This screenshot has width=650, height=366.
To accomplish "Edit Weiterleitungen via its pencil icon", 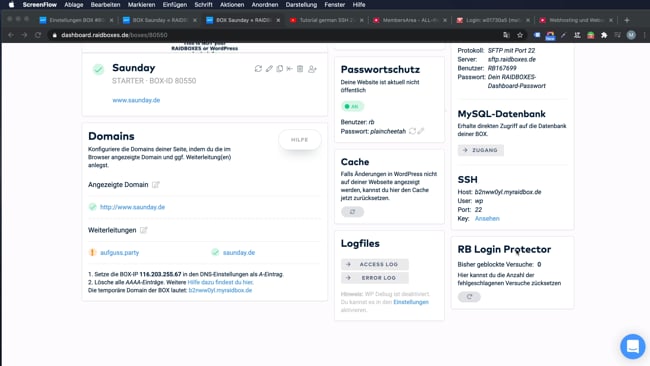I will (143, 230).
